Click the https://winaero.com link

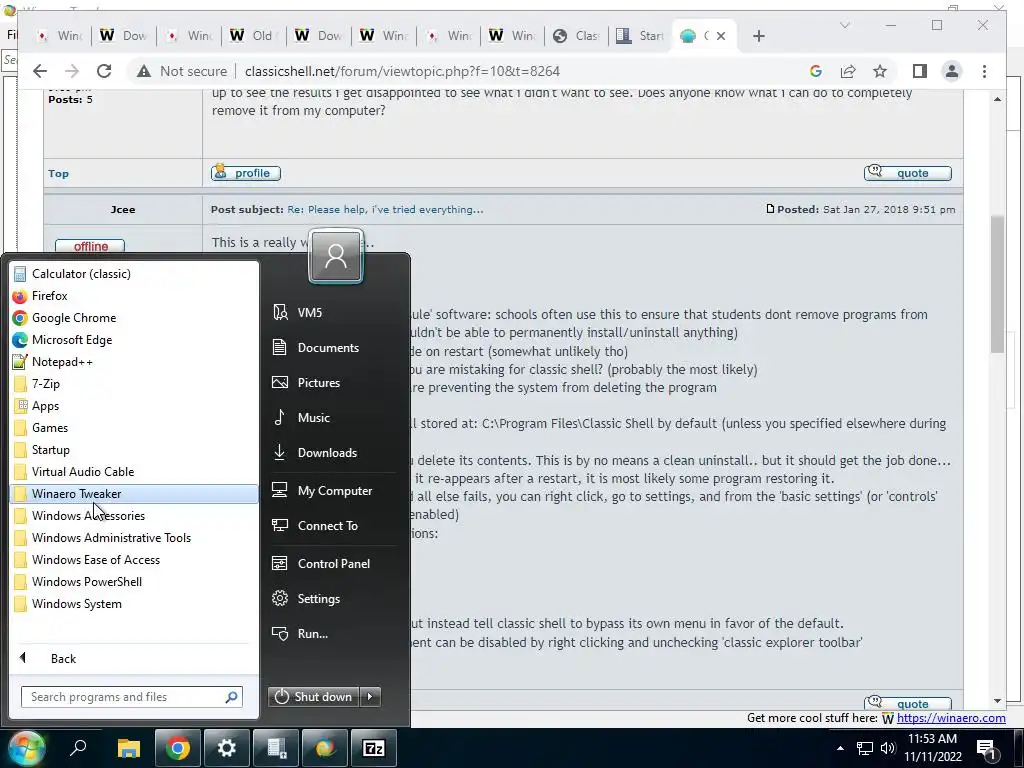coord(951,718)
